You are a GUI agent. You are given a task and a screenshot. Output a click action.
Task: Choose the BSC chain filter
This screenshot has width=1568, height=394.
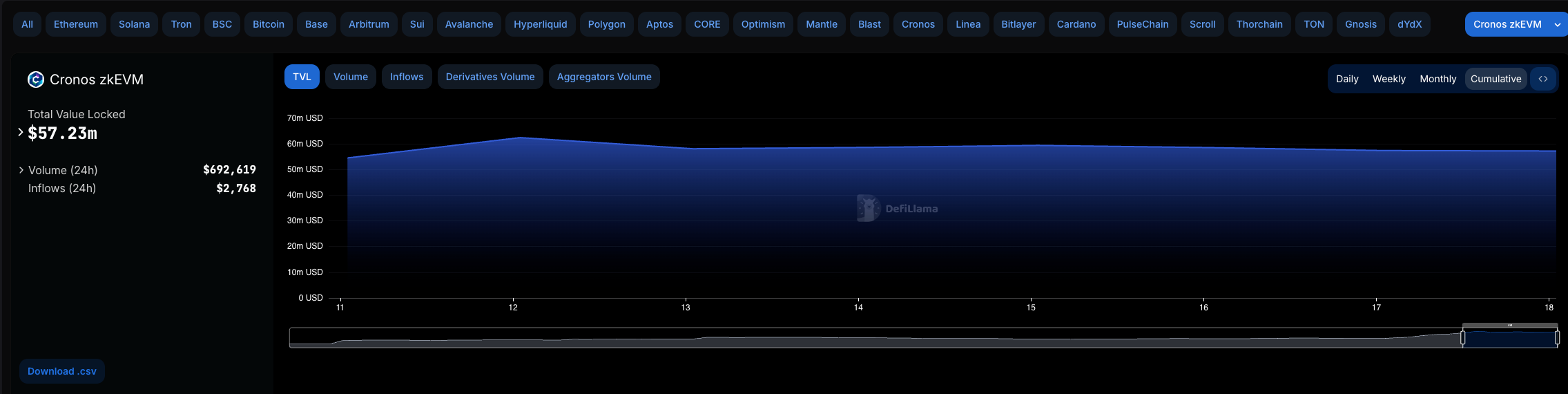(222, 24)
